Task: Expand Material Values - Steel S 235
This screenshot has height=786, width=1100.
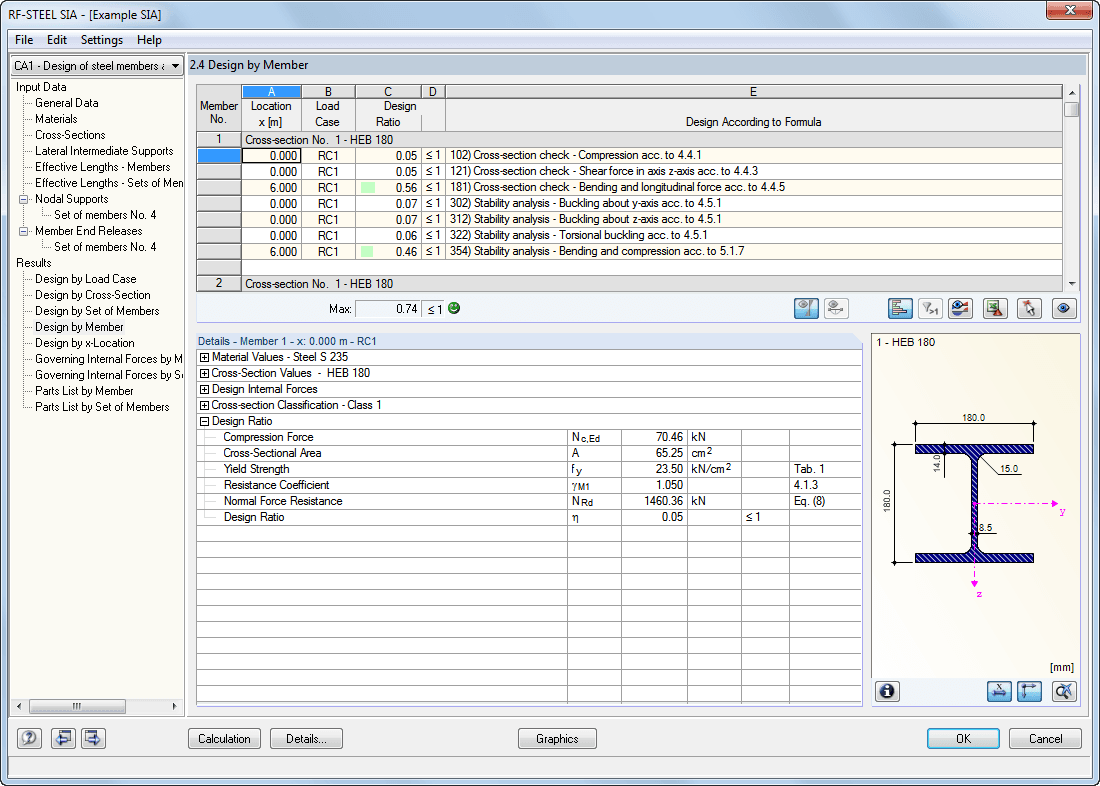Action: pos(204,357)
